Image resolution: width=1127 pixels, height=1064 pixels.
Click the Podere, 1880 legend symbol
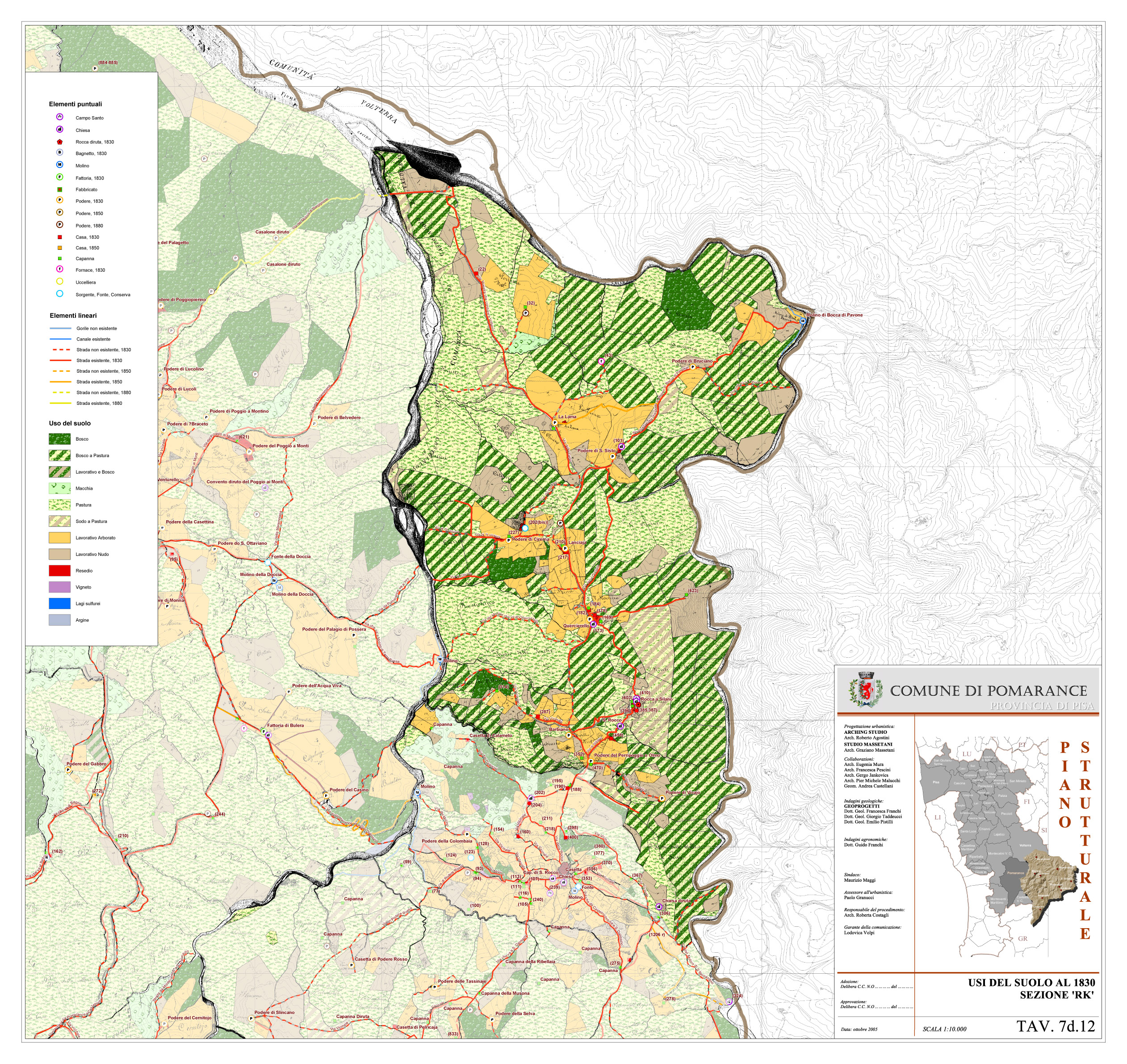pyautogui.click(x=59, y=225)
